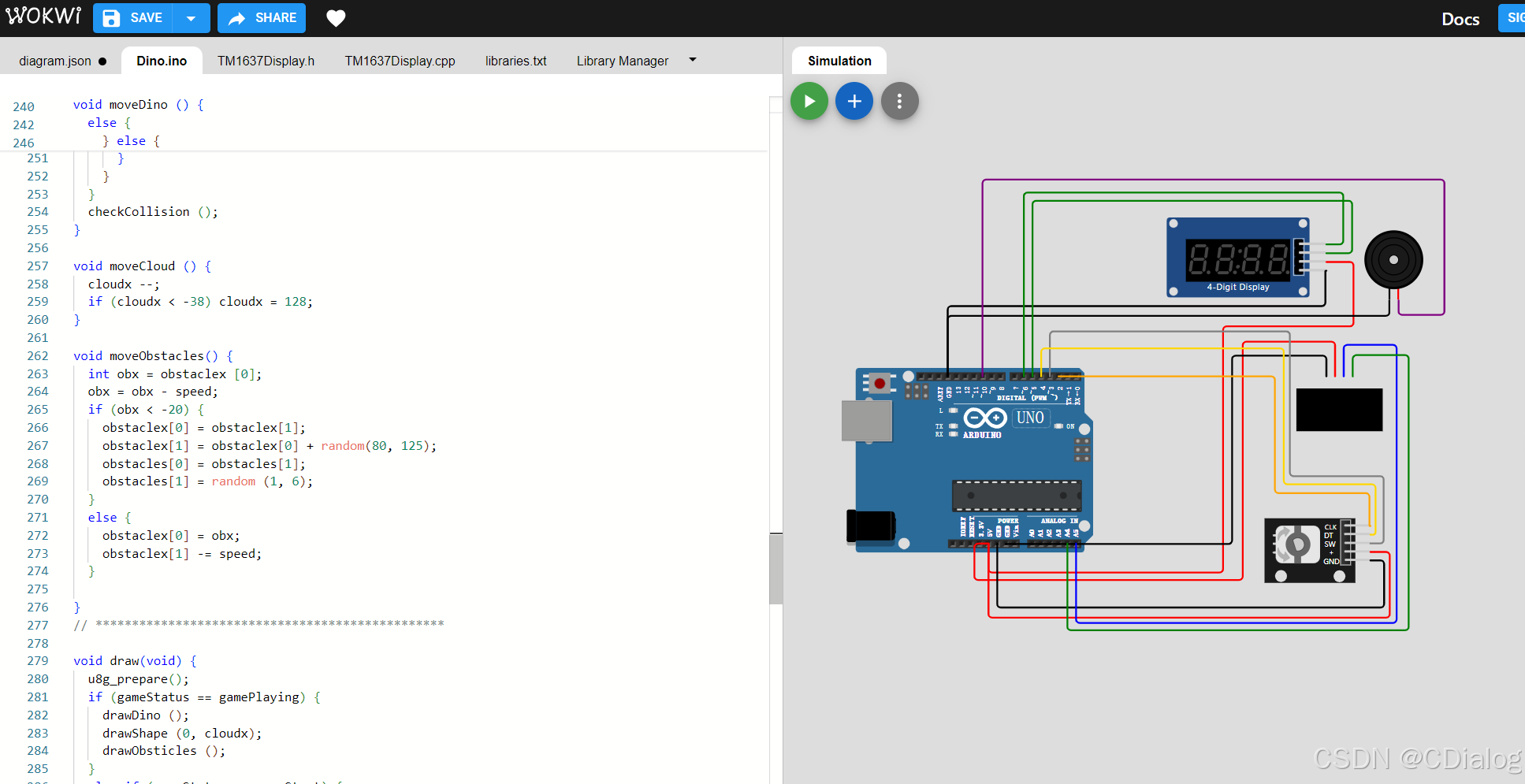Like the project with the heart icon
Viewport: 1525px width, 784px height.
(336, 18)
